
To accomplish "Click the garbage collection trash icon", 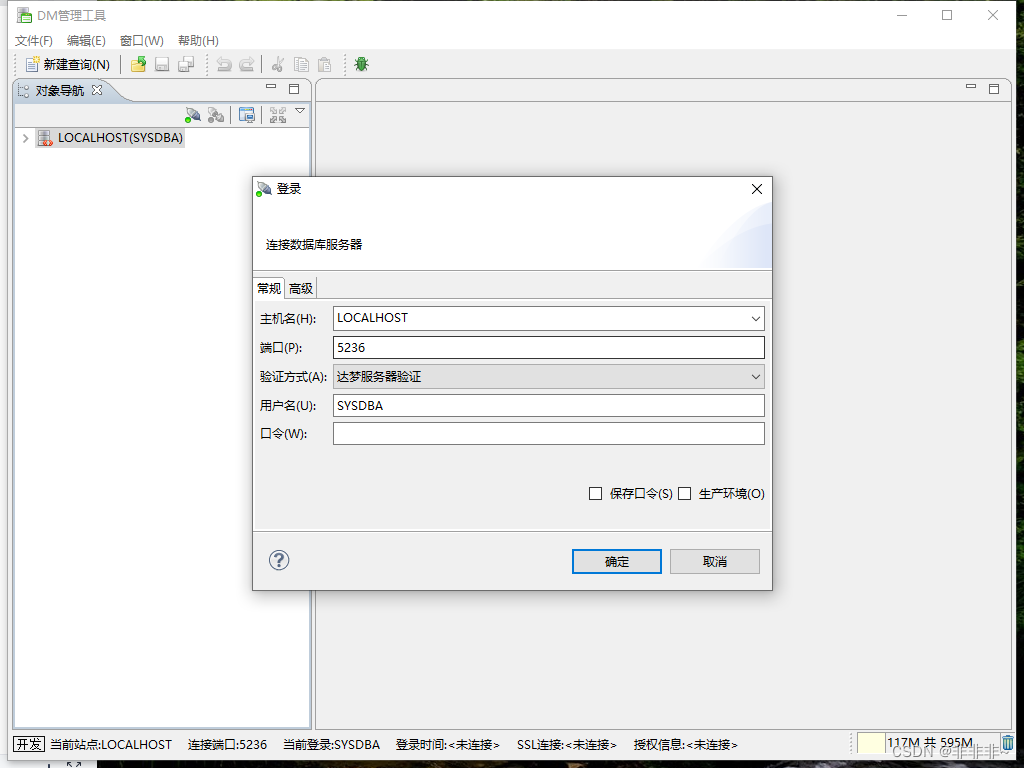I will click(x=1008, y=743).
